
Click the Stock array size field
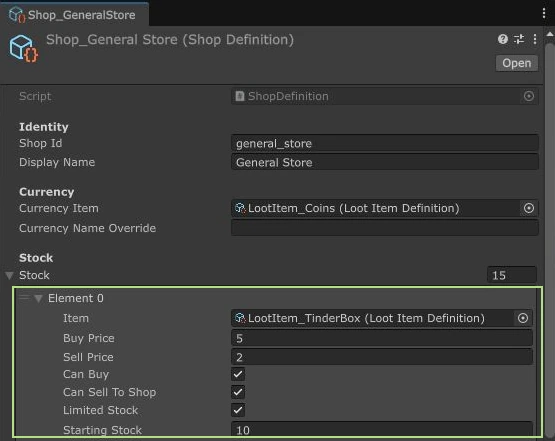click(512, 275)
